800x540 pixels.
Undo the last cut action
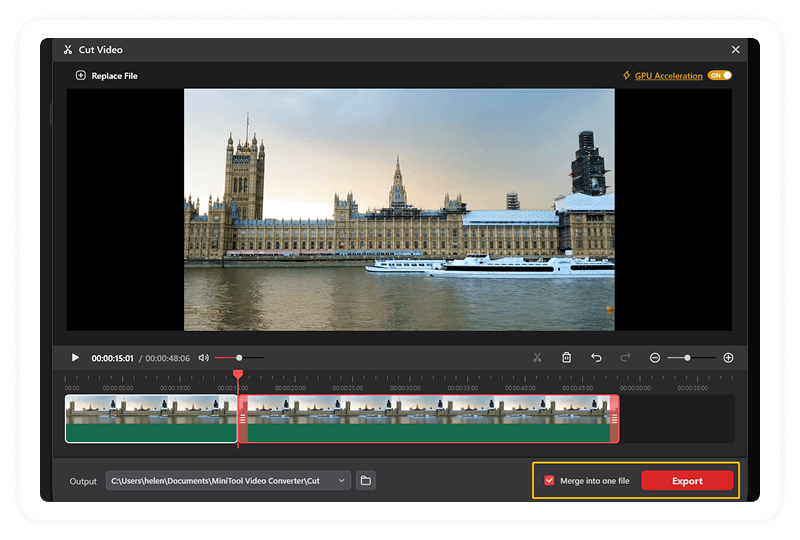pyautogui.click(x=596, y=358)
